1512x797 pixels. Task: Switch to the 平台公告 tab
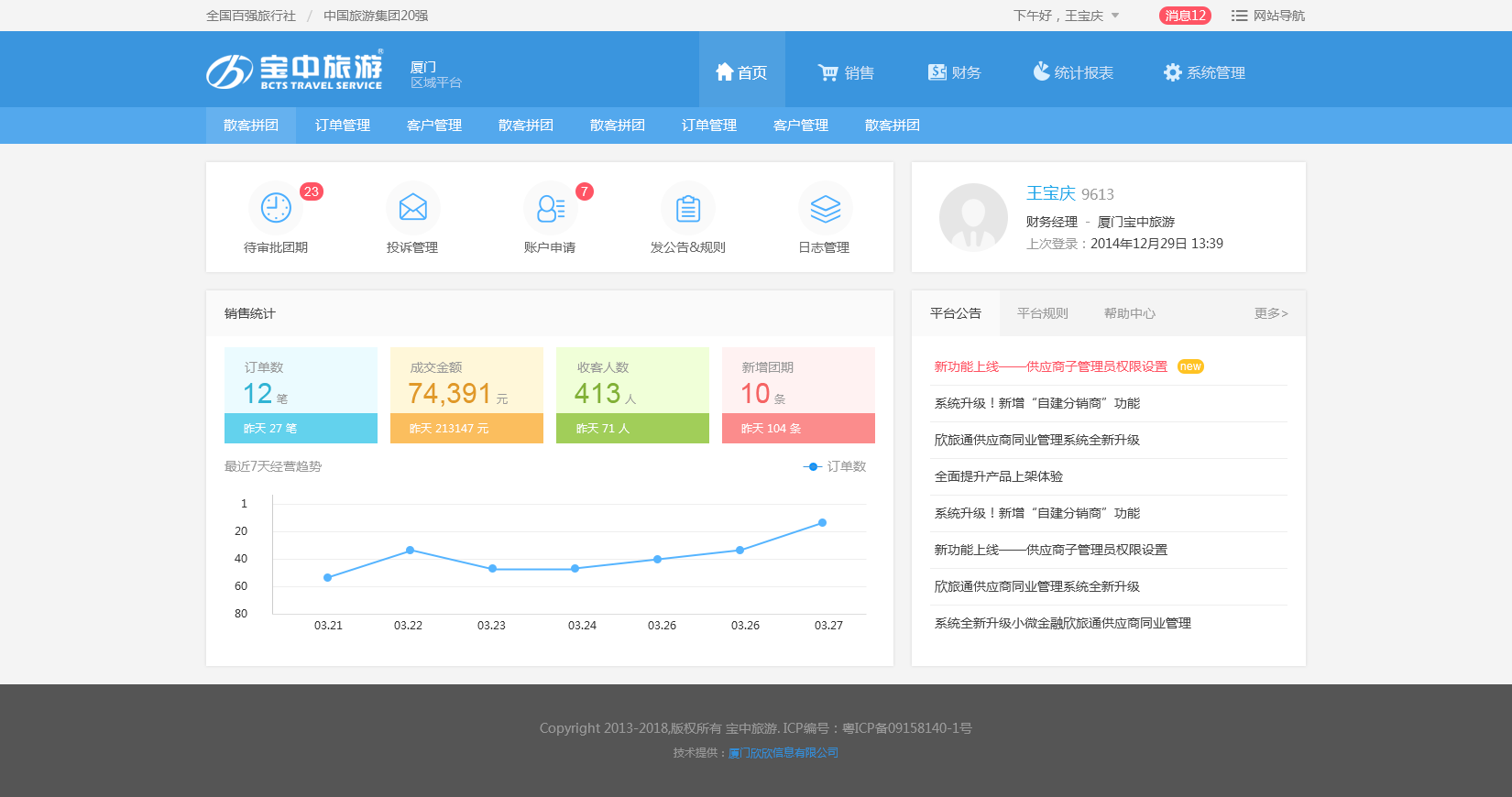956,313
